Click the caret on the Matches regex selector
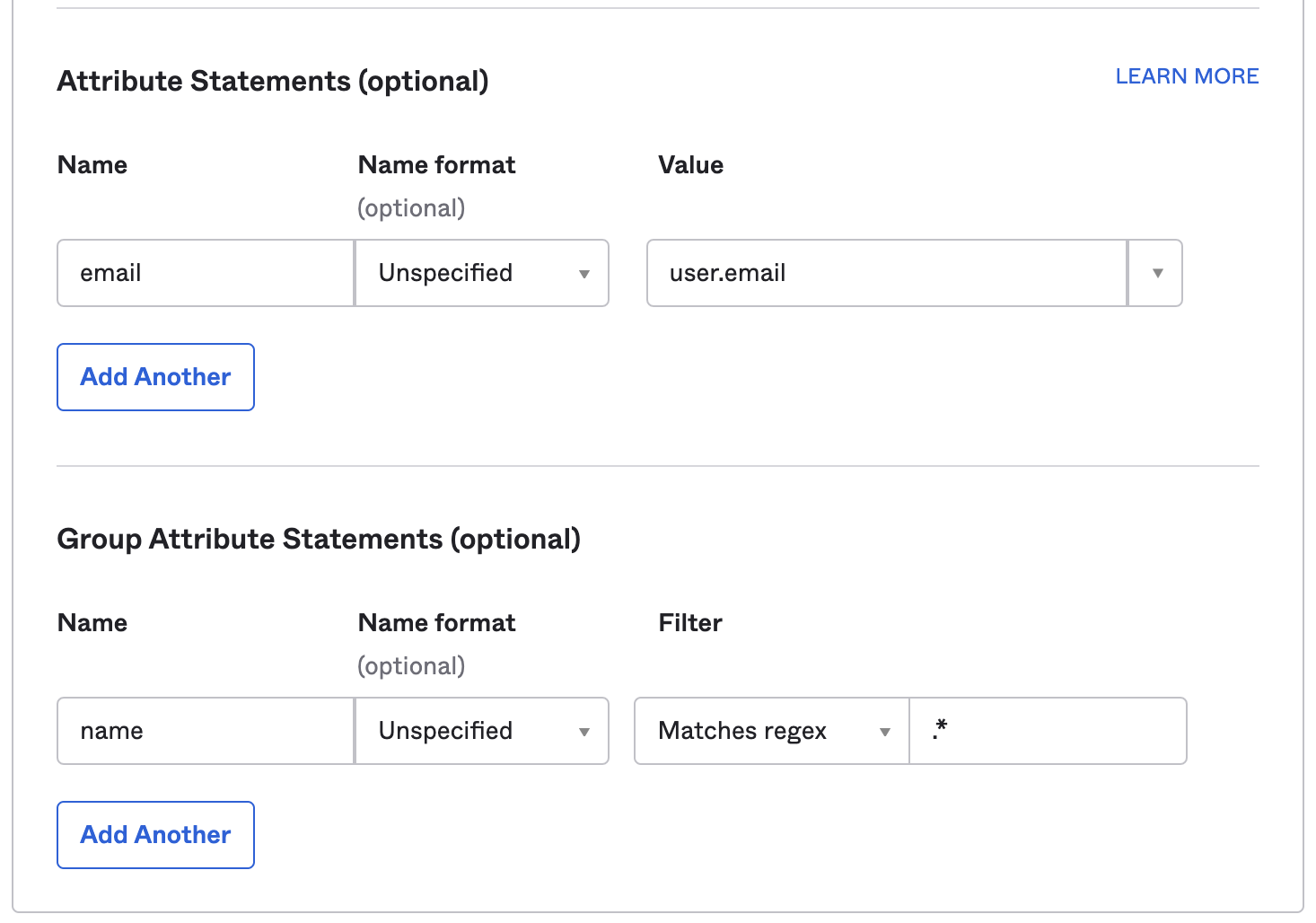The height and width of the screenshot is (923, 1316). (x=884, y=731)
